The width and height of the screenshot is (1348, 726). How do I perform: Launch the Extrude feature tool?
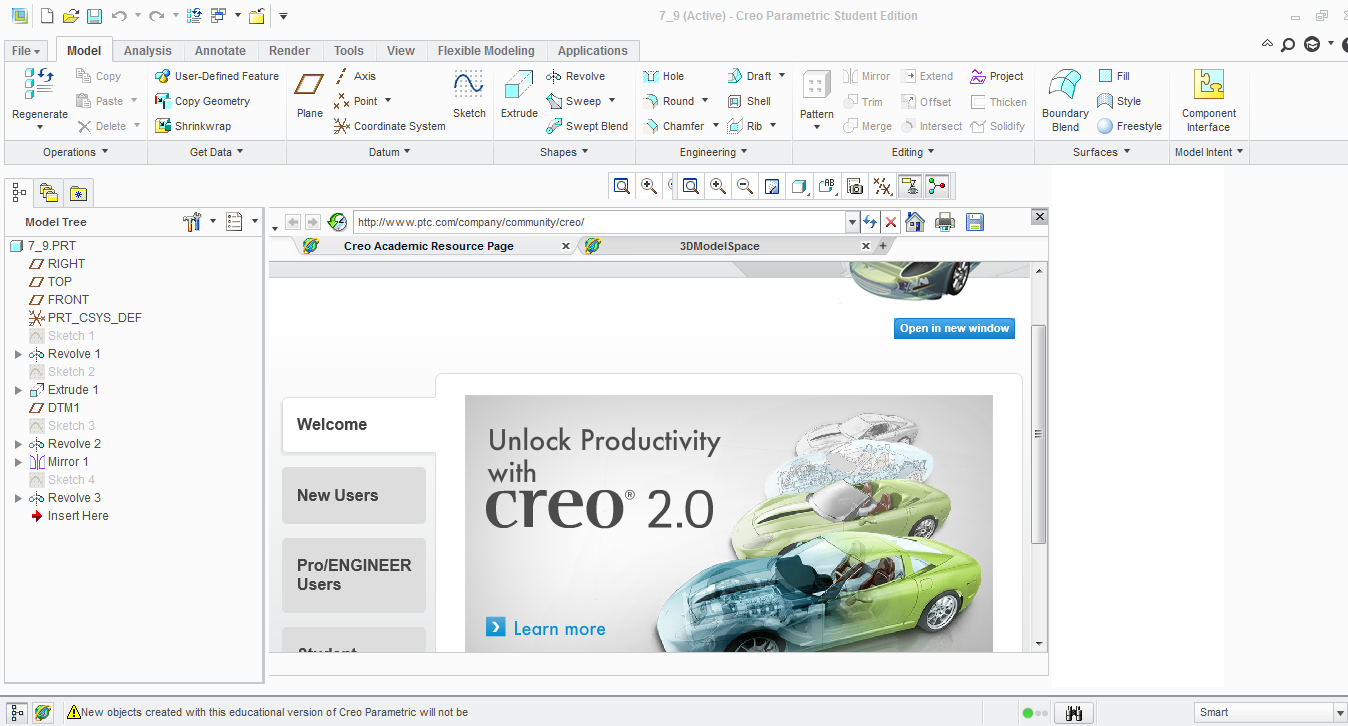[x=519, y=94]
